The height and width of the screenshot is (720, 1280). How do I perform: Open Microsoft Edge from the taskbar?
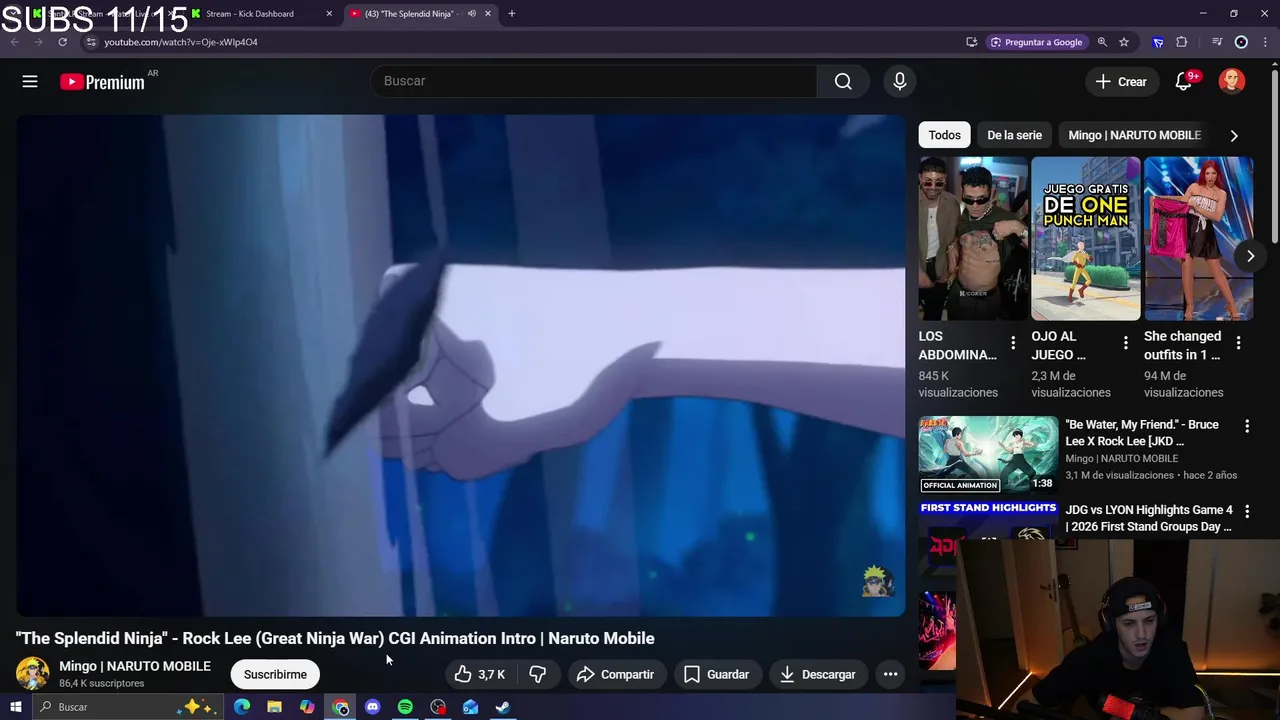point(242,707)
